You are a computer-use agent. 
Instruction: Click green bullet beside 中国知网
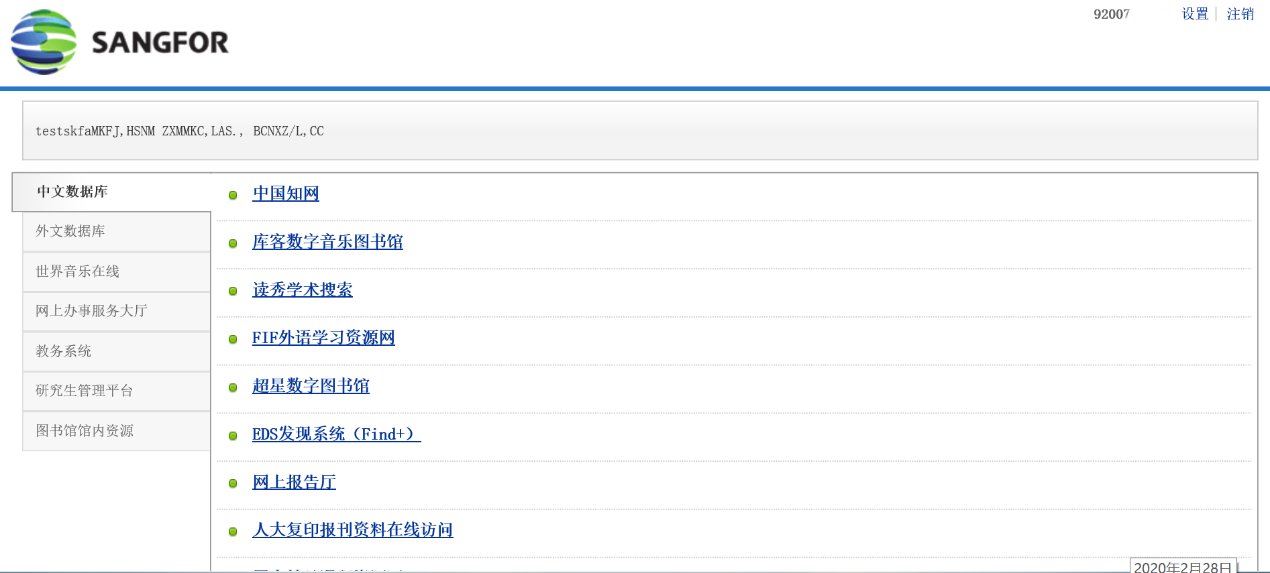[233, 195]
